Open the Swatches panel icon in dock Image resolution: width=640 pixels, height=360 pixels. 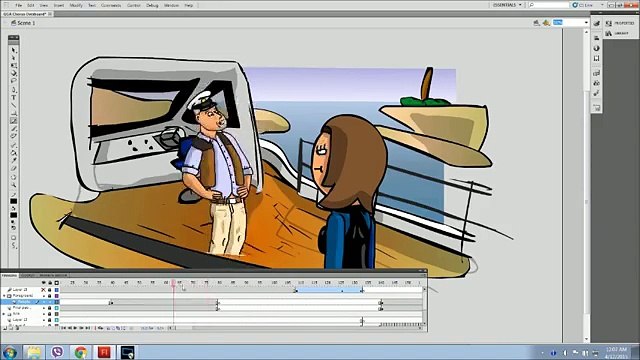pyautogui.click(x=596, y=38)
